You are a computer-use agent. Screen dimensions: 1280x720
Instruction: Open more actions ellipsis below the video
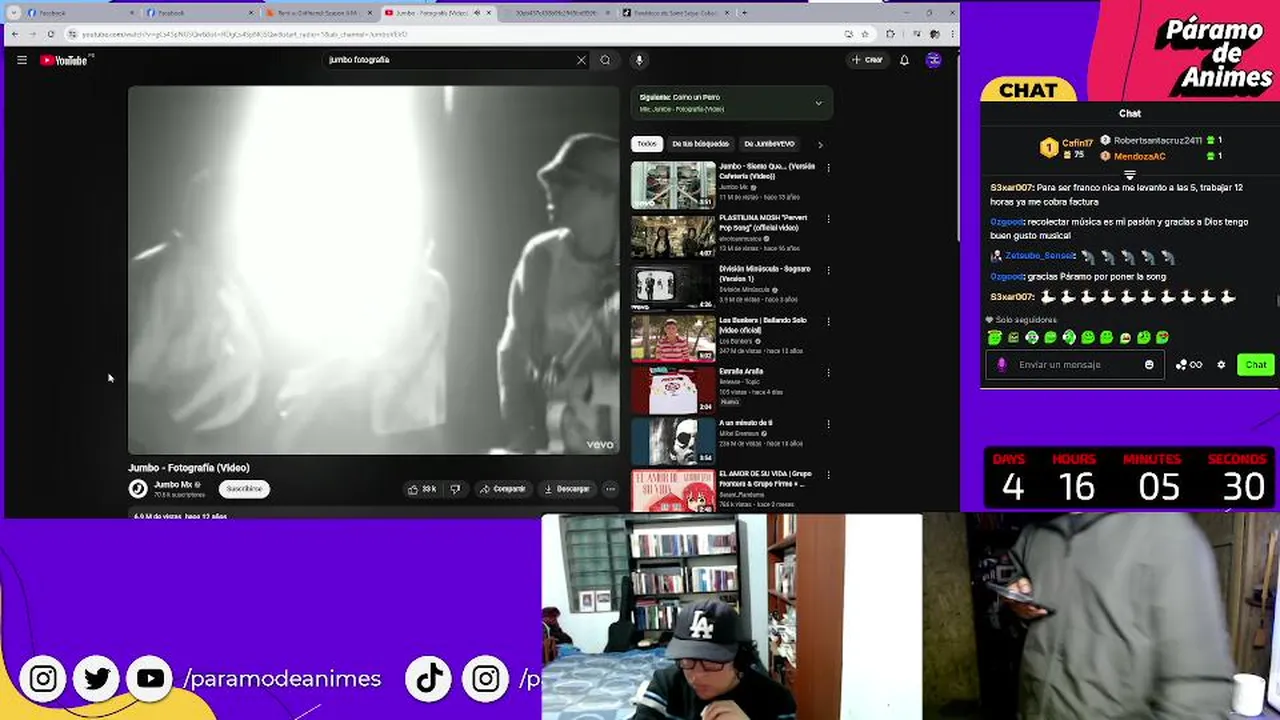610,489
